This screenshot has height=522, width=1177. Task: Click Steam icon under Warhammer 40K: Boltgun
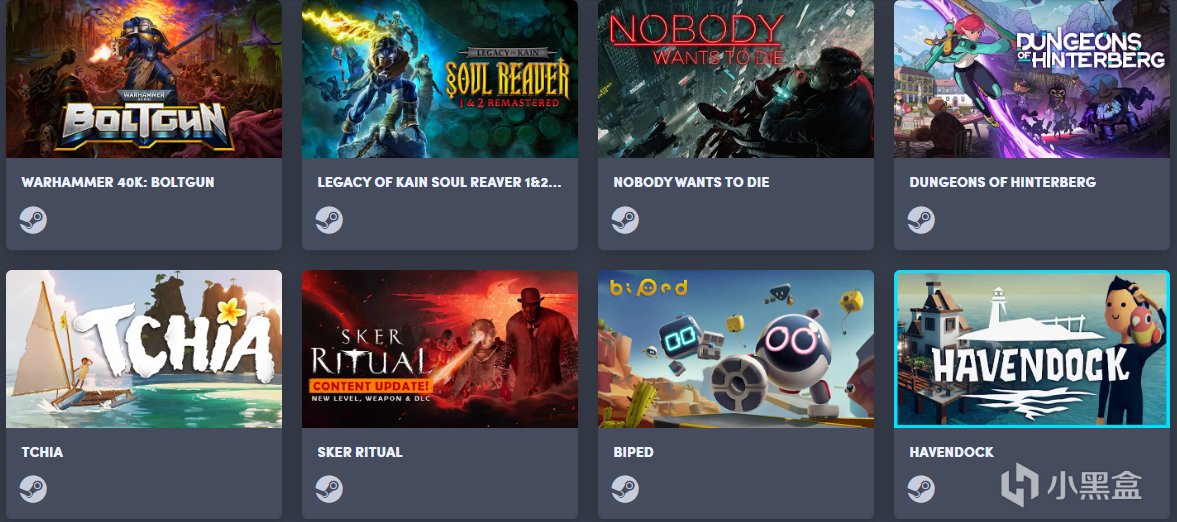[33, 220]
